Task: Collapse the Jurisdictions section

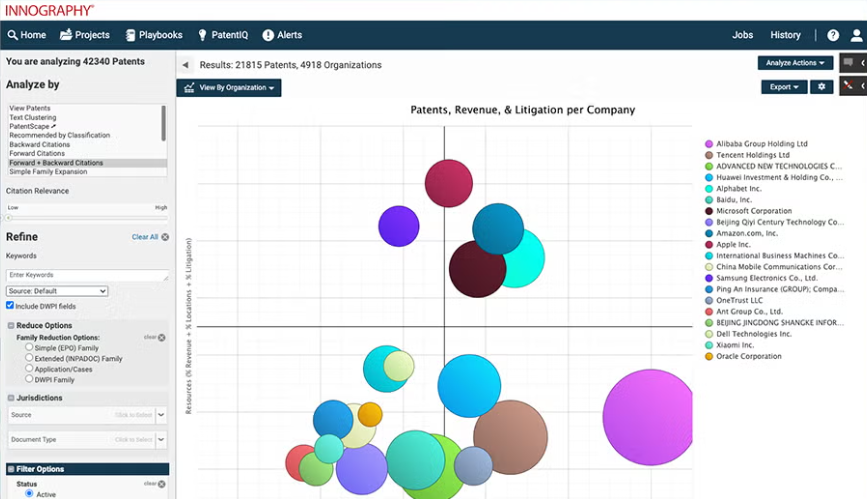Action: pos(11,398)
